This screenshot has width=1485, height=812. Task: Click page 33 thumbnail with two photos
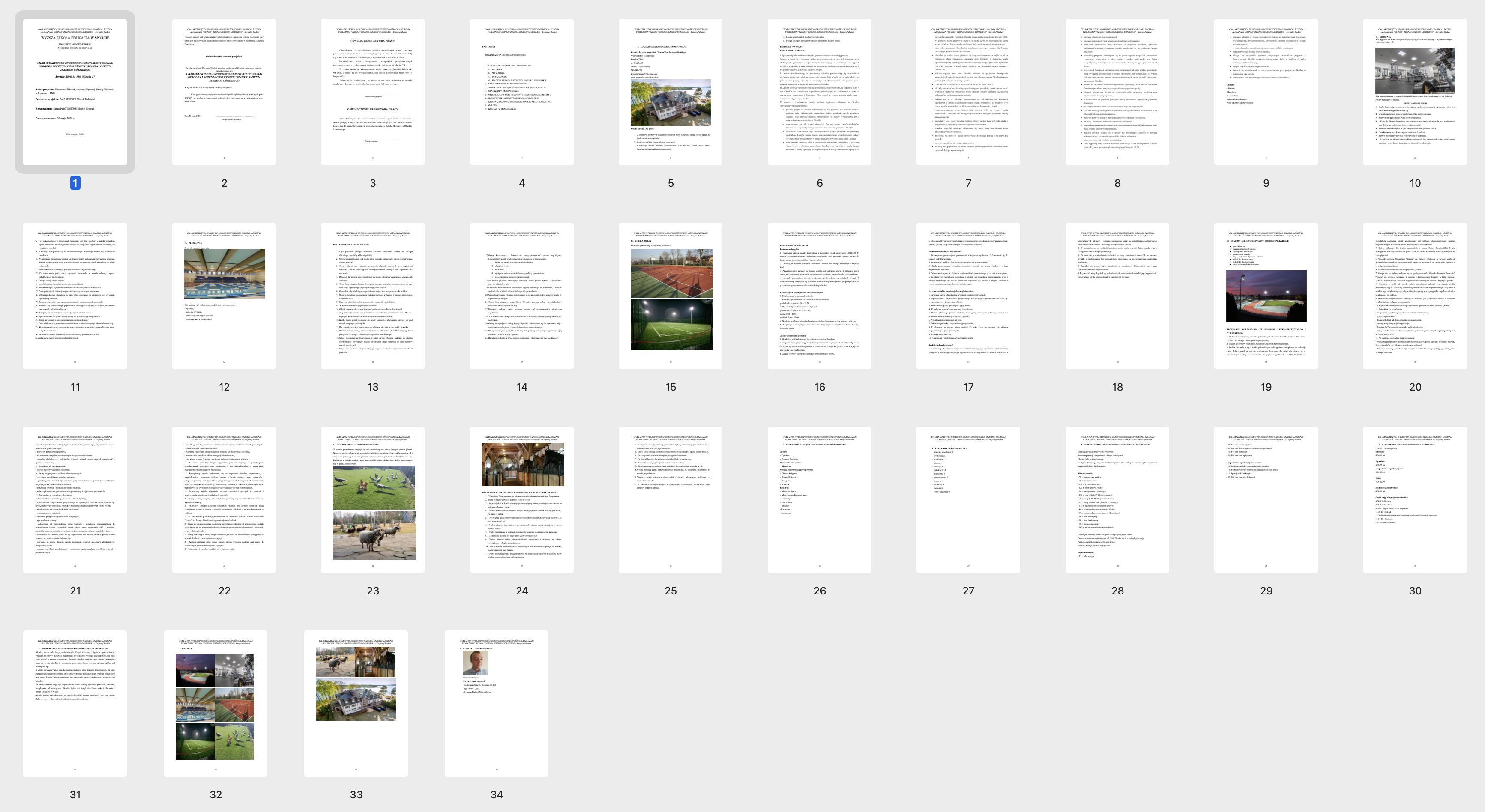click(x=356, y=703)
